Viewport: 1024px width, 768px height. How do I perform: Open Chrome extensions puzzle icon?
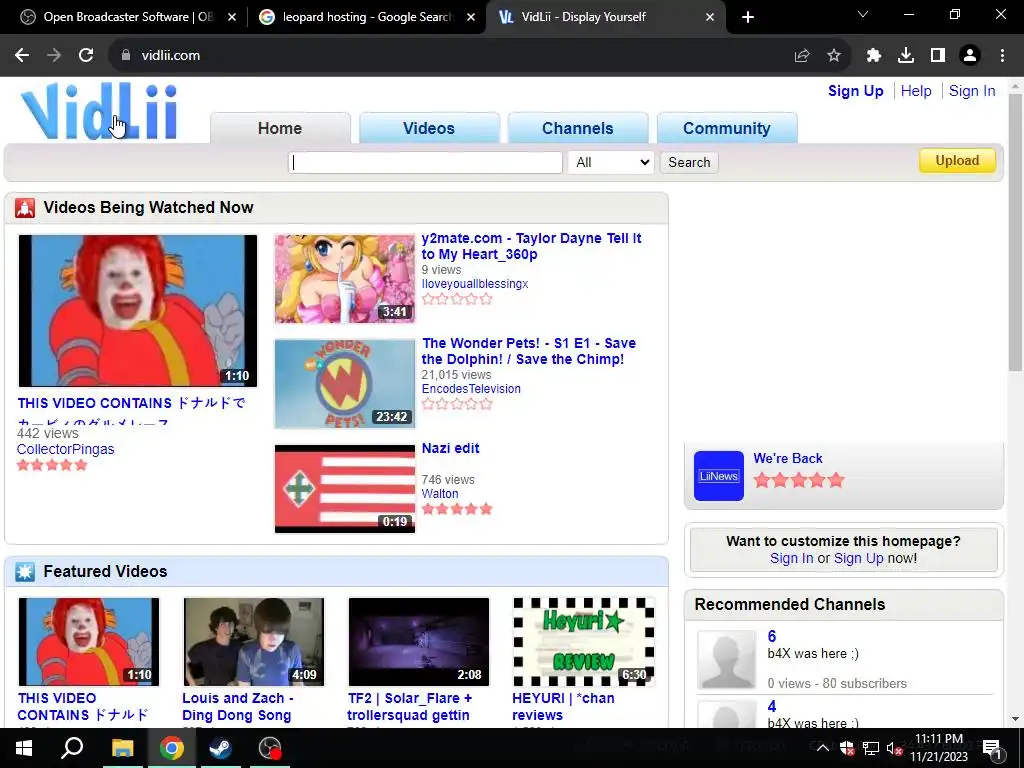point(874,56)
